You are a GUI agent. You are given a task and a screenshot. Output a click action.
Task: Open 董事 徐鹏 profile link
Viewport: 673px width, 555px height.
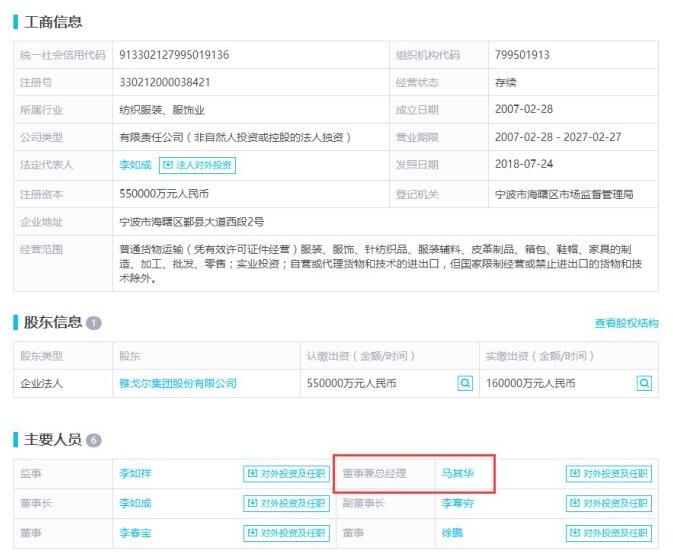449,533
